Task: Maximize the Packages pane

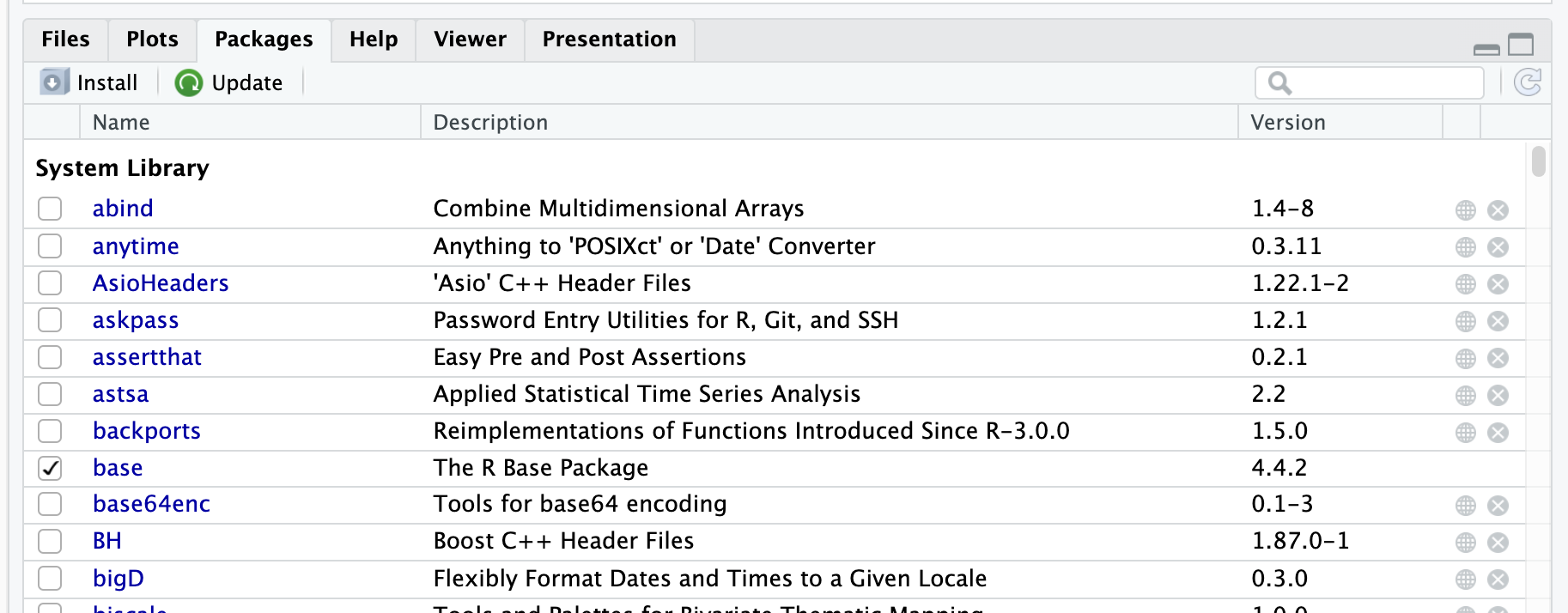Action: (1521, 44)
